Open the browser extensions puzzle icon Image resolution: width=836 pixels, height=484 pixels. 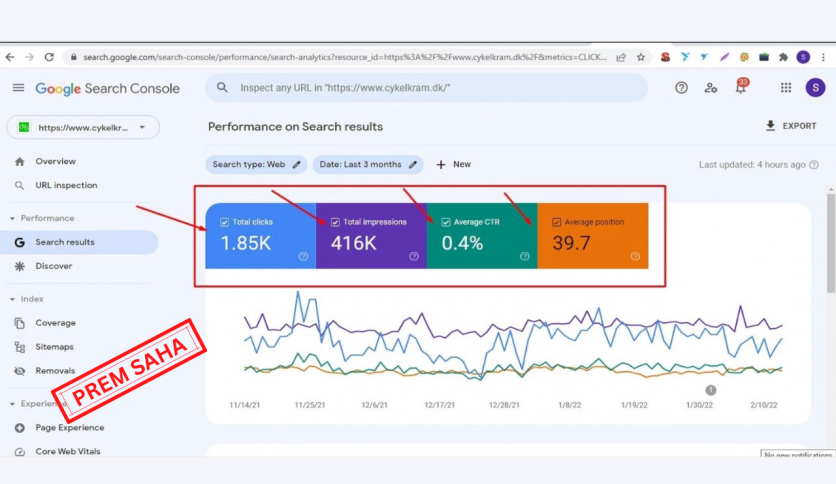click(783, 57)
